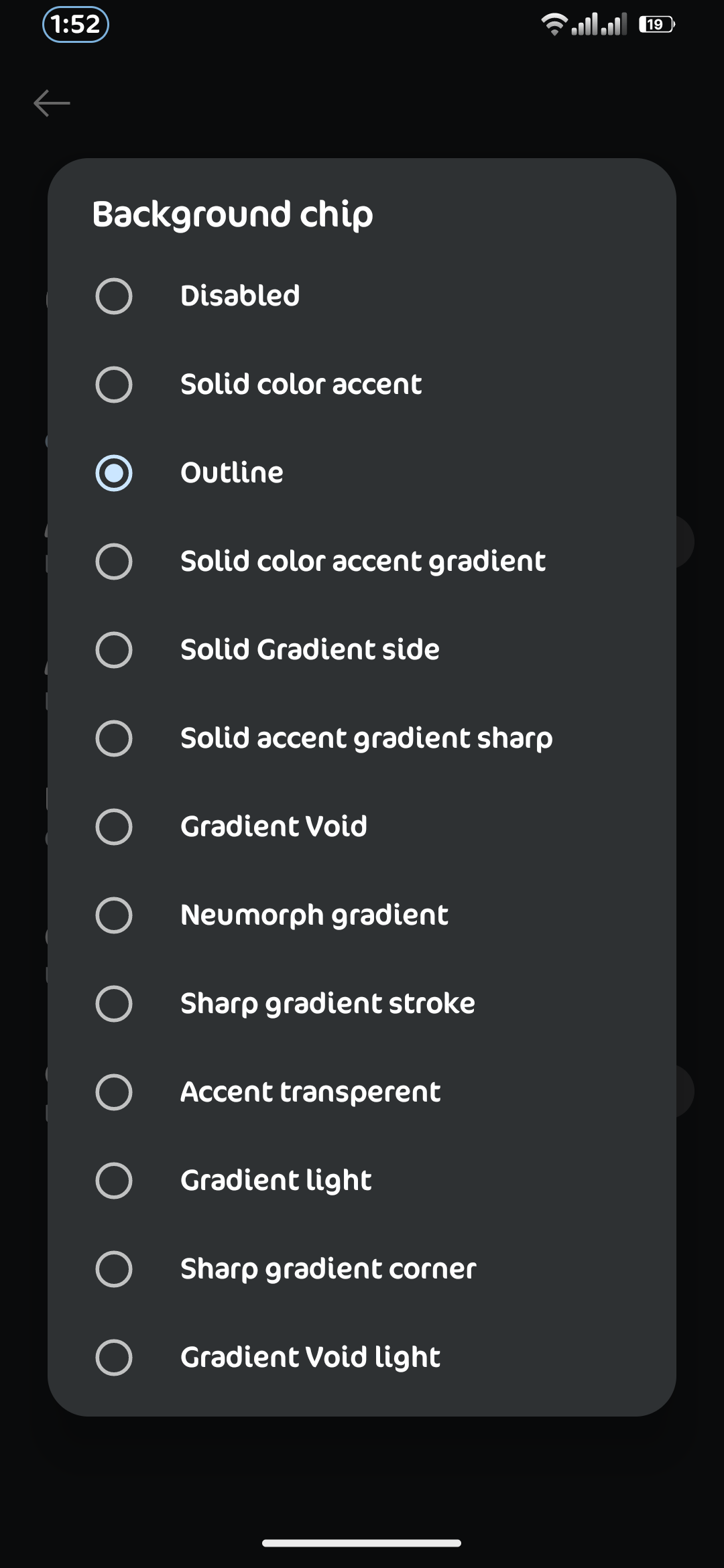Choose Solid Gradient side option

362,650
